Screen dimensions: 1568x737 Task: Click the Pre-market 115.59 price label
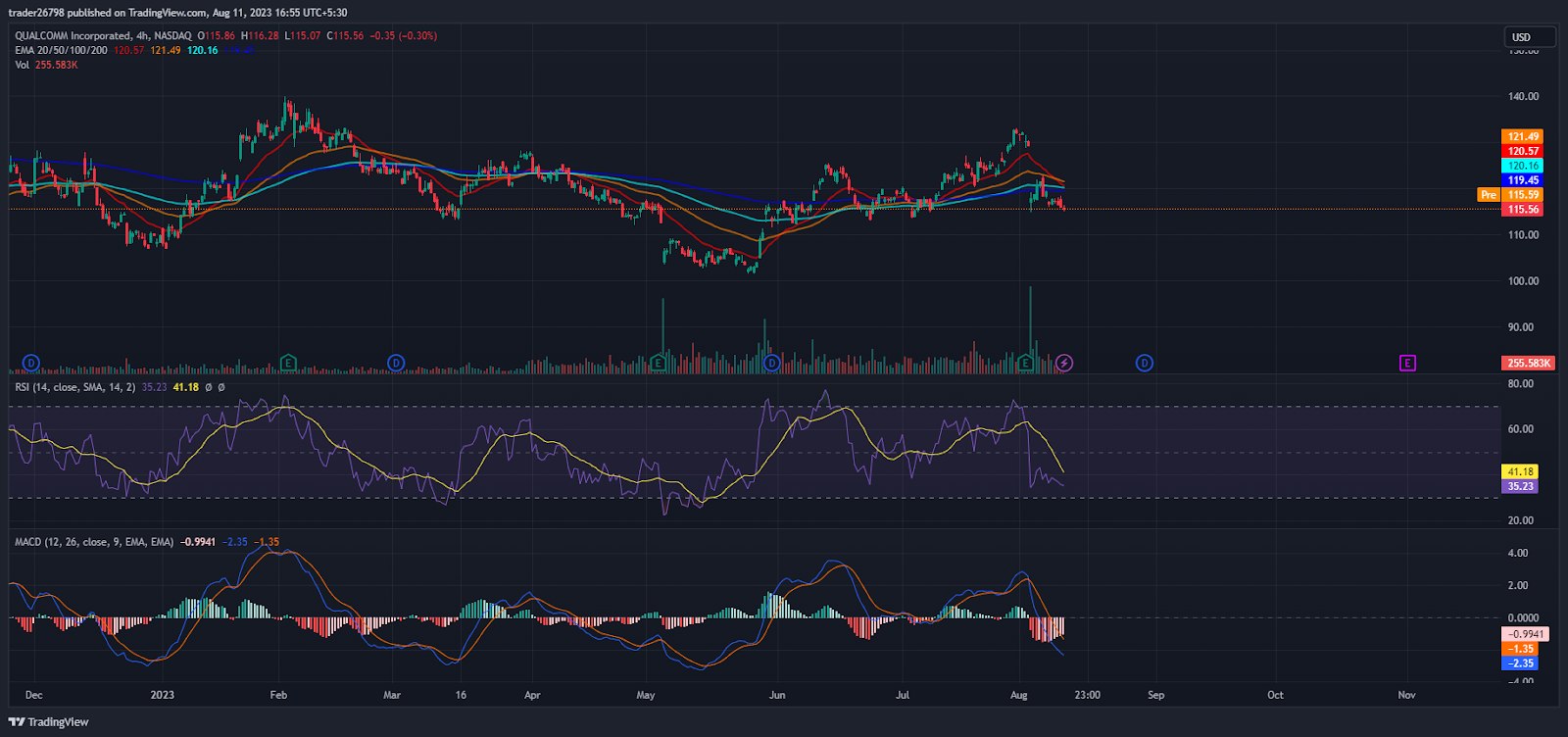pyautogui.click(x=1523, y=195)
